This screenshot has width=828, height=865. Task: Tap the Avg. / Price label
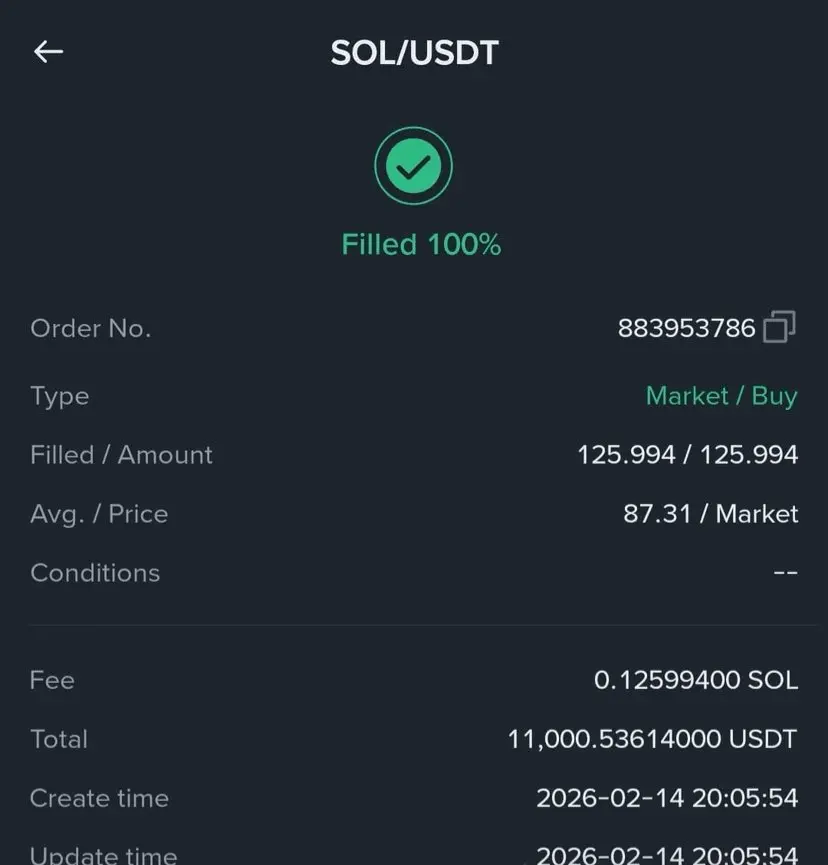99,514
